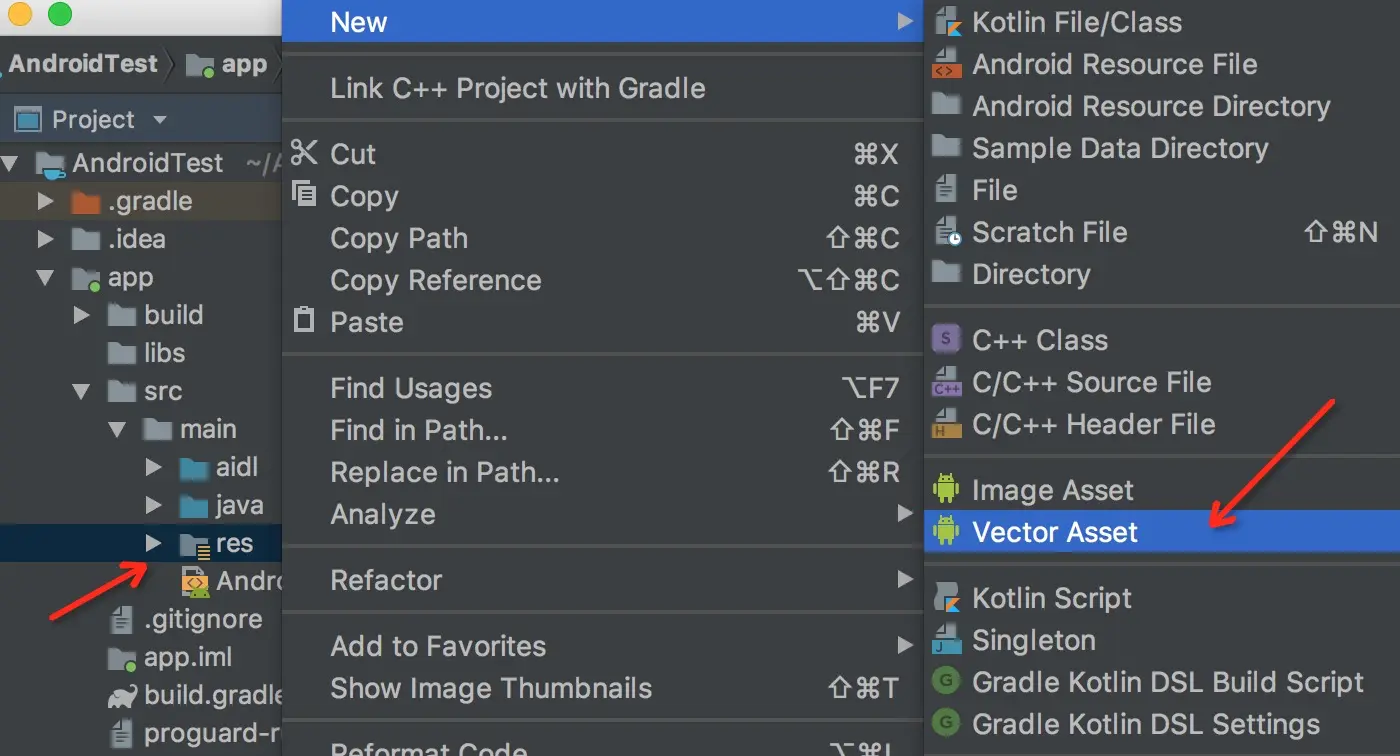This screenshot has width=1400, height=756.
Task: Expand the .gradle folder
Action: point(45,201)
